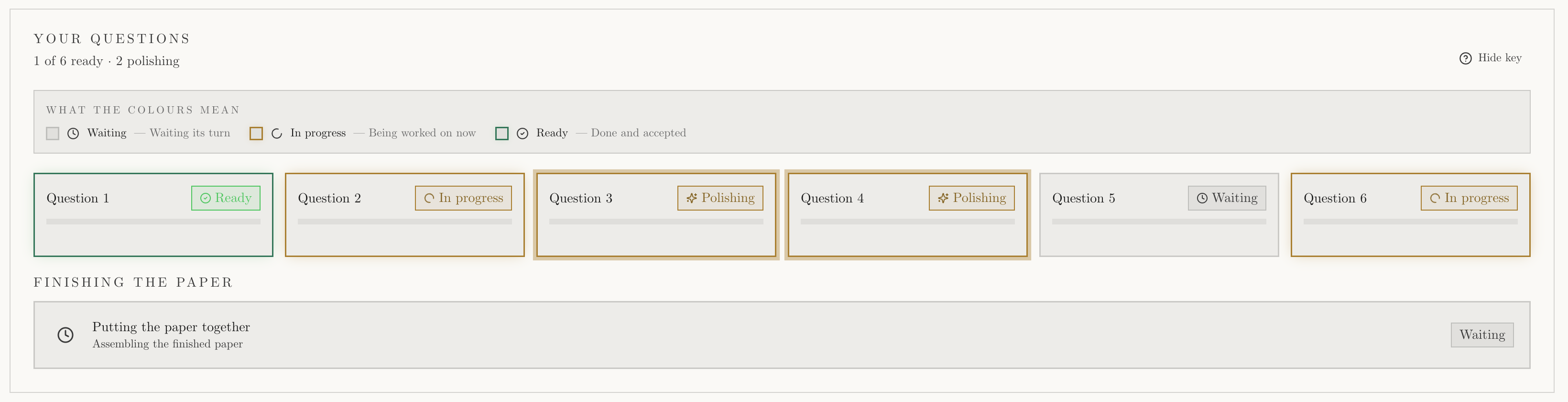The width and height of the screenshot is (1568, 402).
Task: Open the Question 2 card title
Action: click(x=329, y=198)
